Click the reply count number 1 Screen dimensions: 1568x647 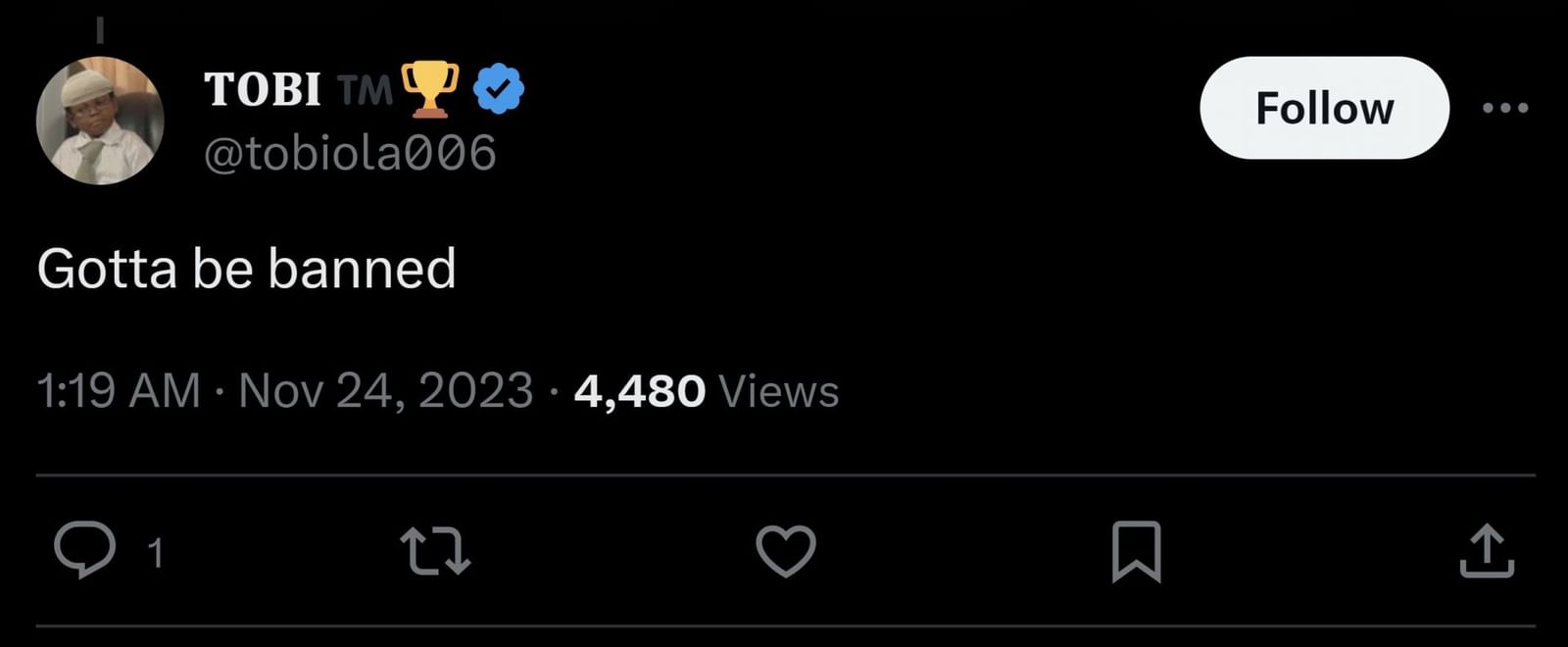pos(155,554)
